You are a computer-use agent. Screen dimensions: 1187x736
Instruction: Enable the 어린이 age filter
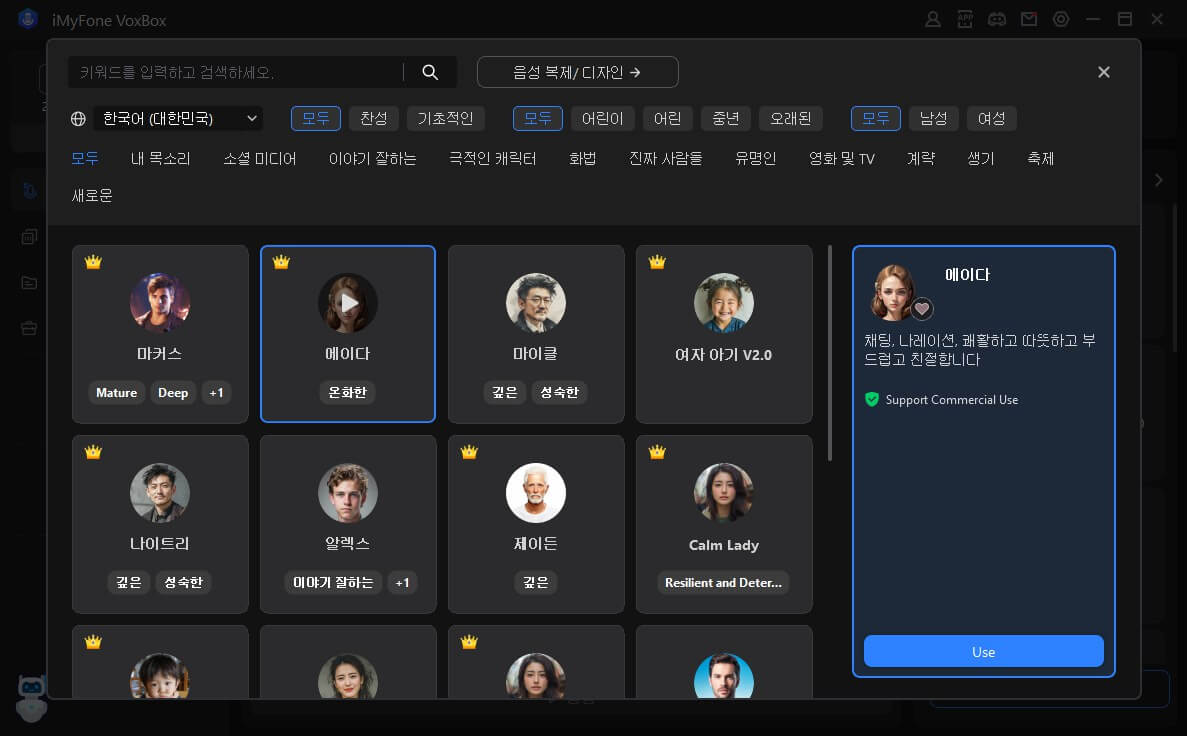pos(603,118)
